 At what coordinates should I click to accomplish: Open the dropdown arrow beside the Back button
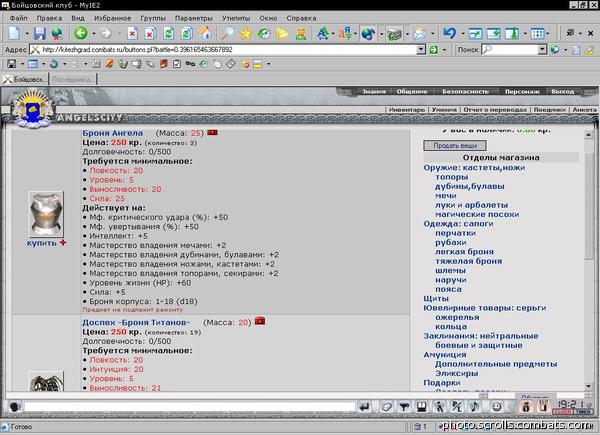point(94,34)
